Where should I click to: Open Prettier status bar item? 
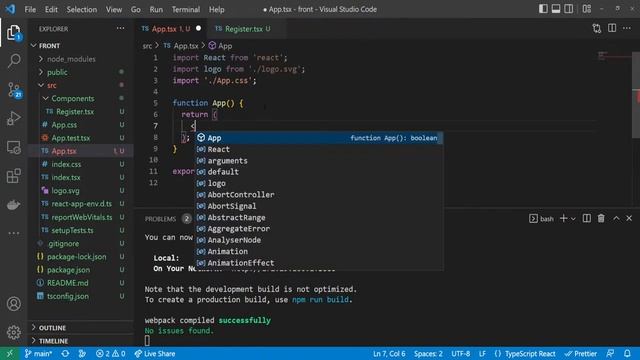coord(580,353)
